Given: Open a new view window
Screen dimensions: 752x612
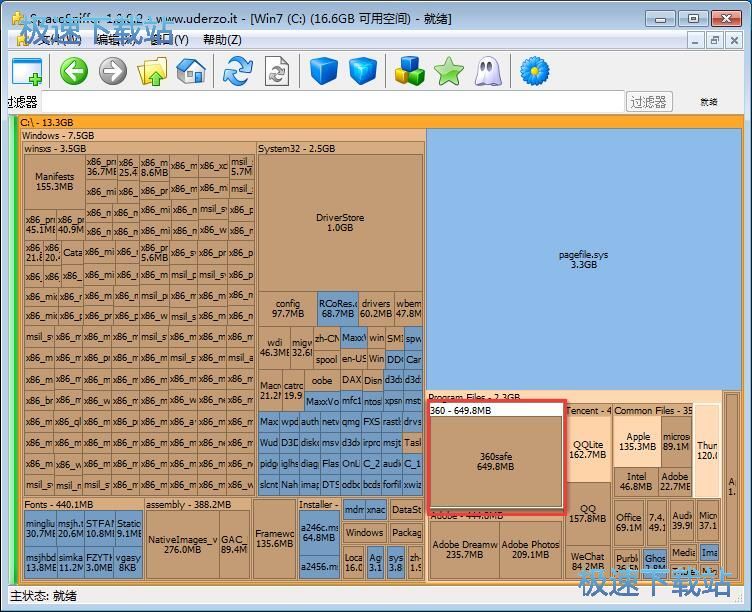Looking at the screenshot, I should [27, 72].
